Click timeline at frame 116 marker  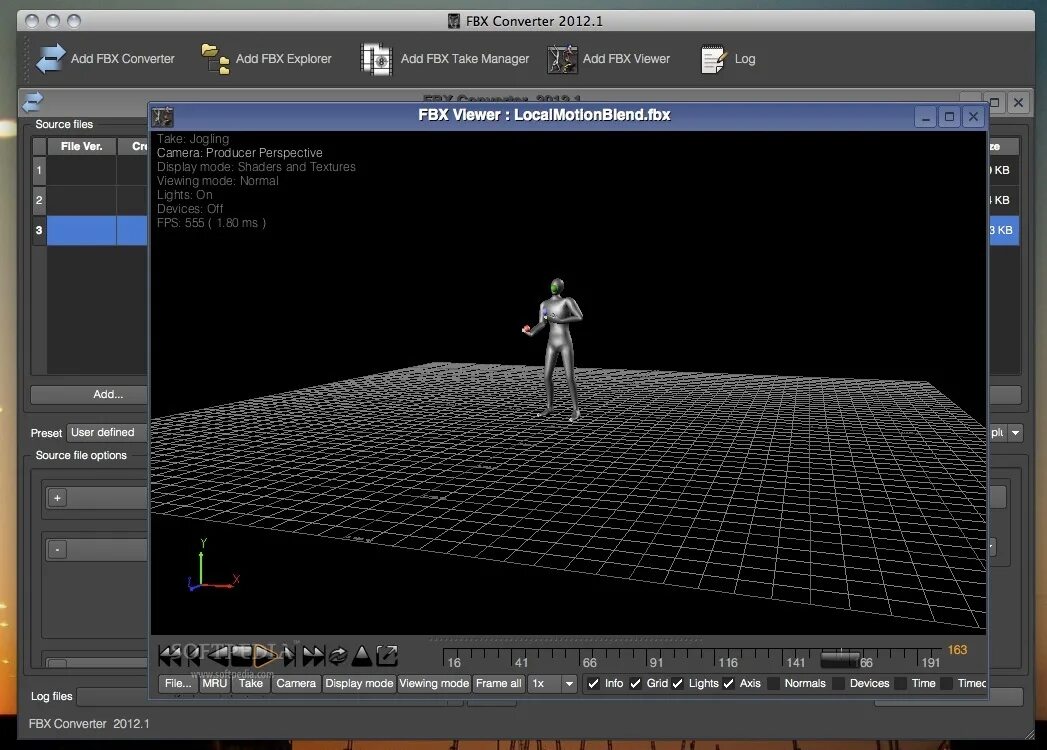point(728,663)
